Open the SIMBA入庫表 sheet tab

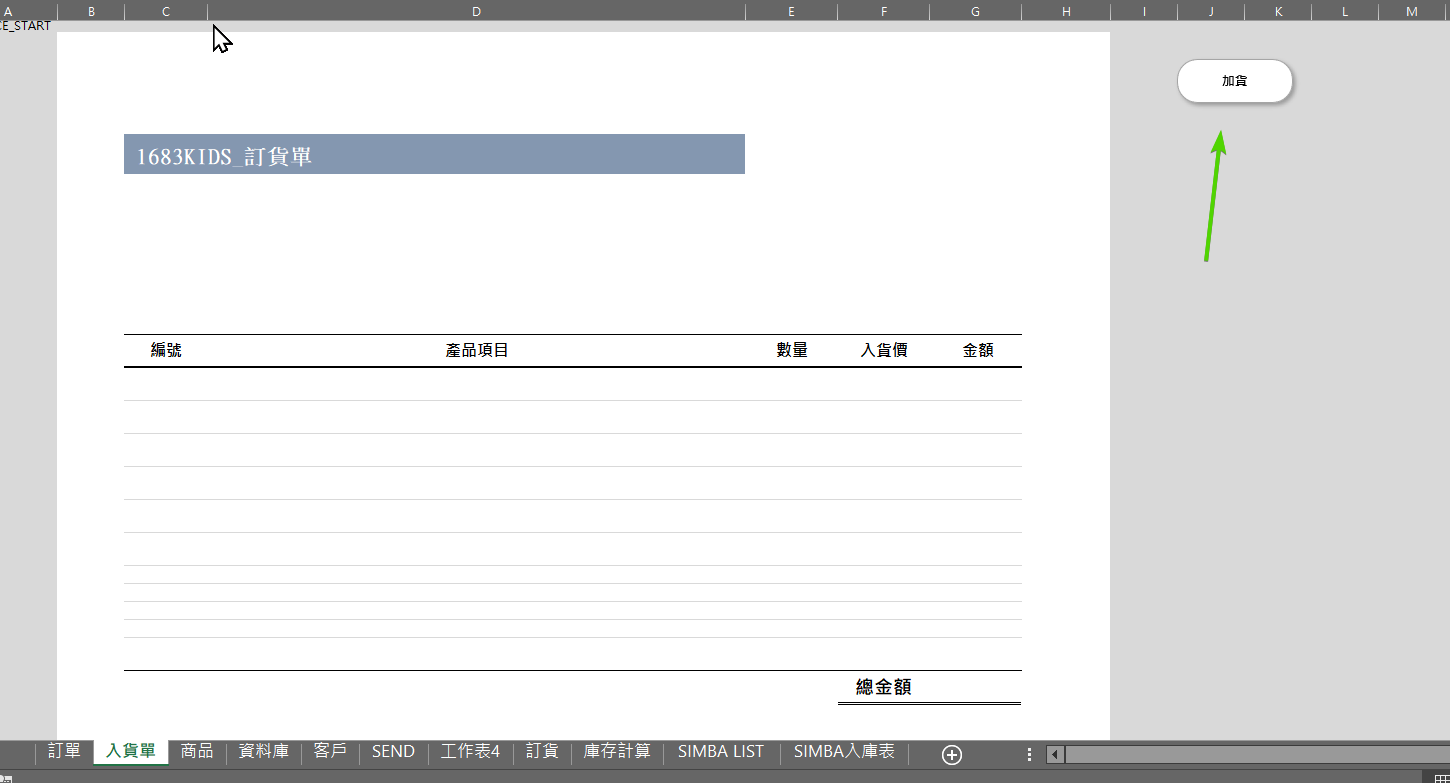point(844,751)
